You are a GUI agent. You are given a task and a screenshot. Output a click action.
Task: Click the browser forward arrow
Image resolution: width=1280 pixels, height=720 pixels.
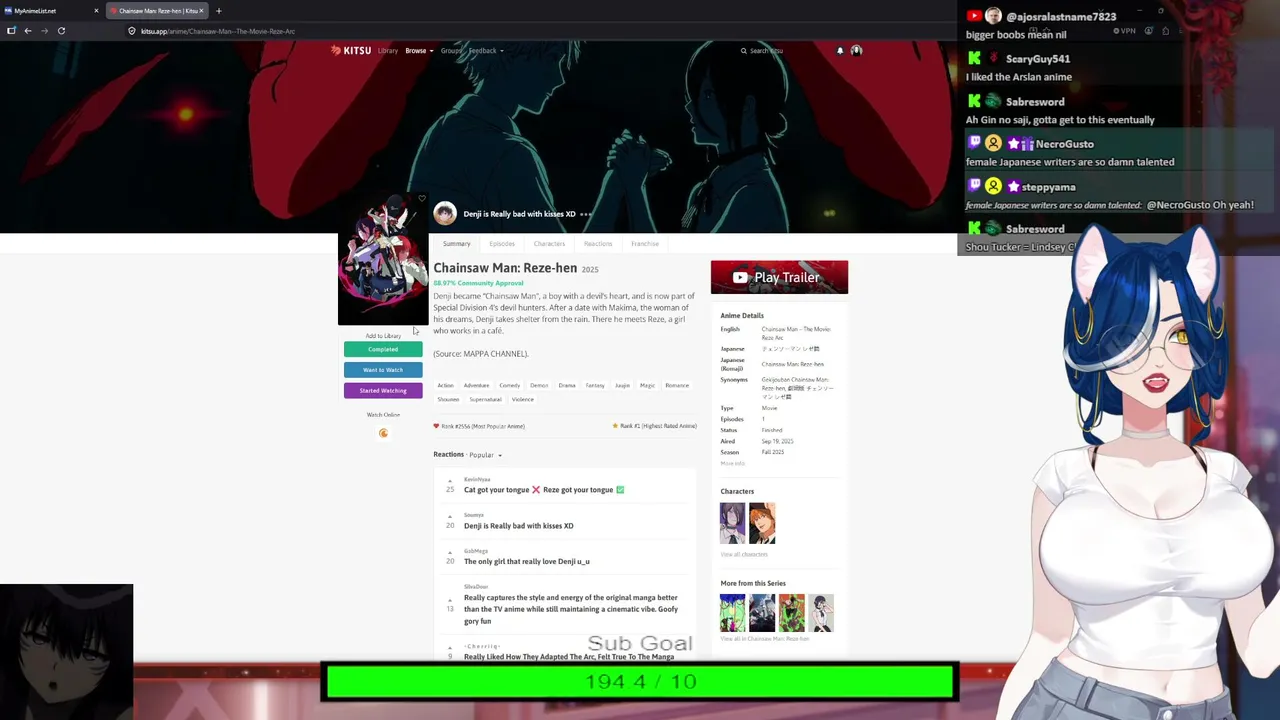click(44, 31)
